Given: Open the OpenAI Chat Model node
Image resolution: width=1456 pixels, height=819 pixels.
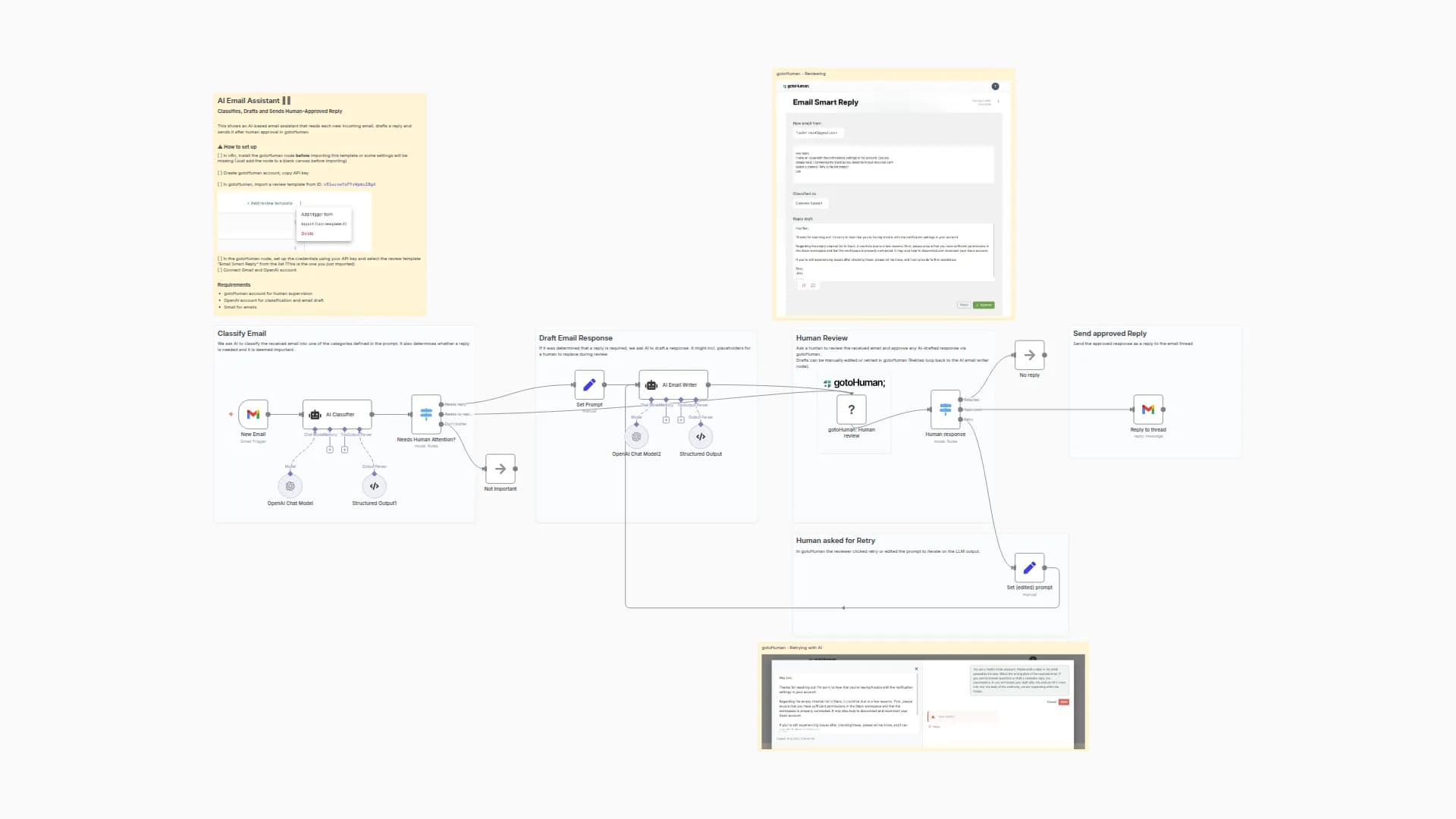Looking at the screenshot, I should click(x=290, y=486).
